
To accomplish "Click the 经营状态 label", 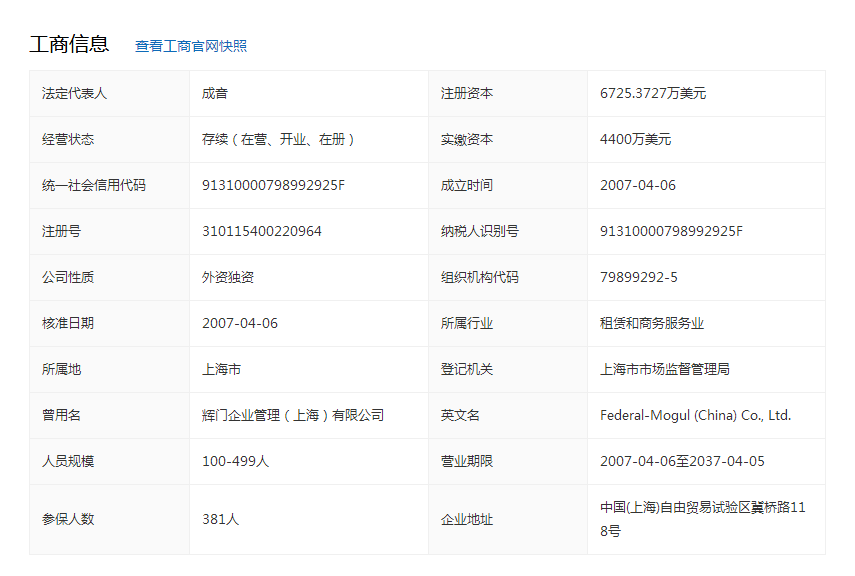I will (x=68, y=139).
